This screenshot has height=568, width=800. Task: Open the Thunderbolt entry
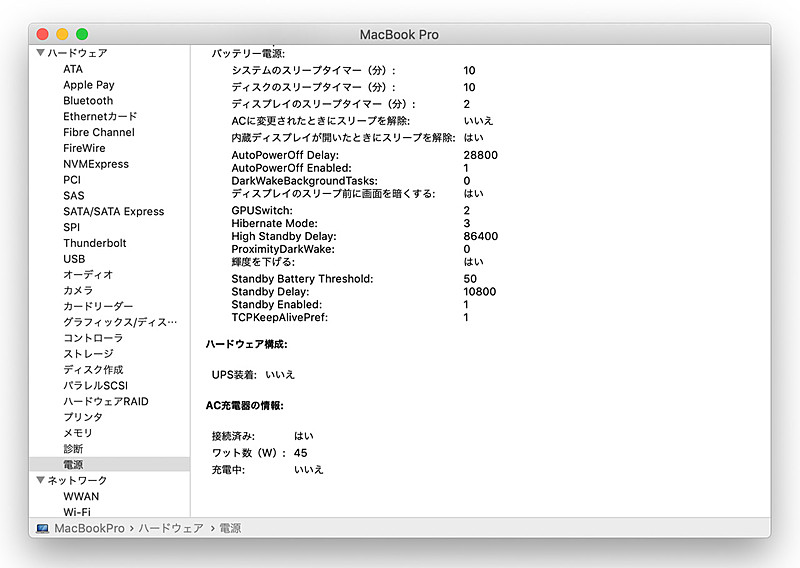pyautogui.click(x=95, y=243)
